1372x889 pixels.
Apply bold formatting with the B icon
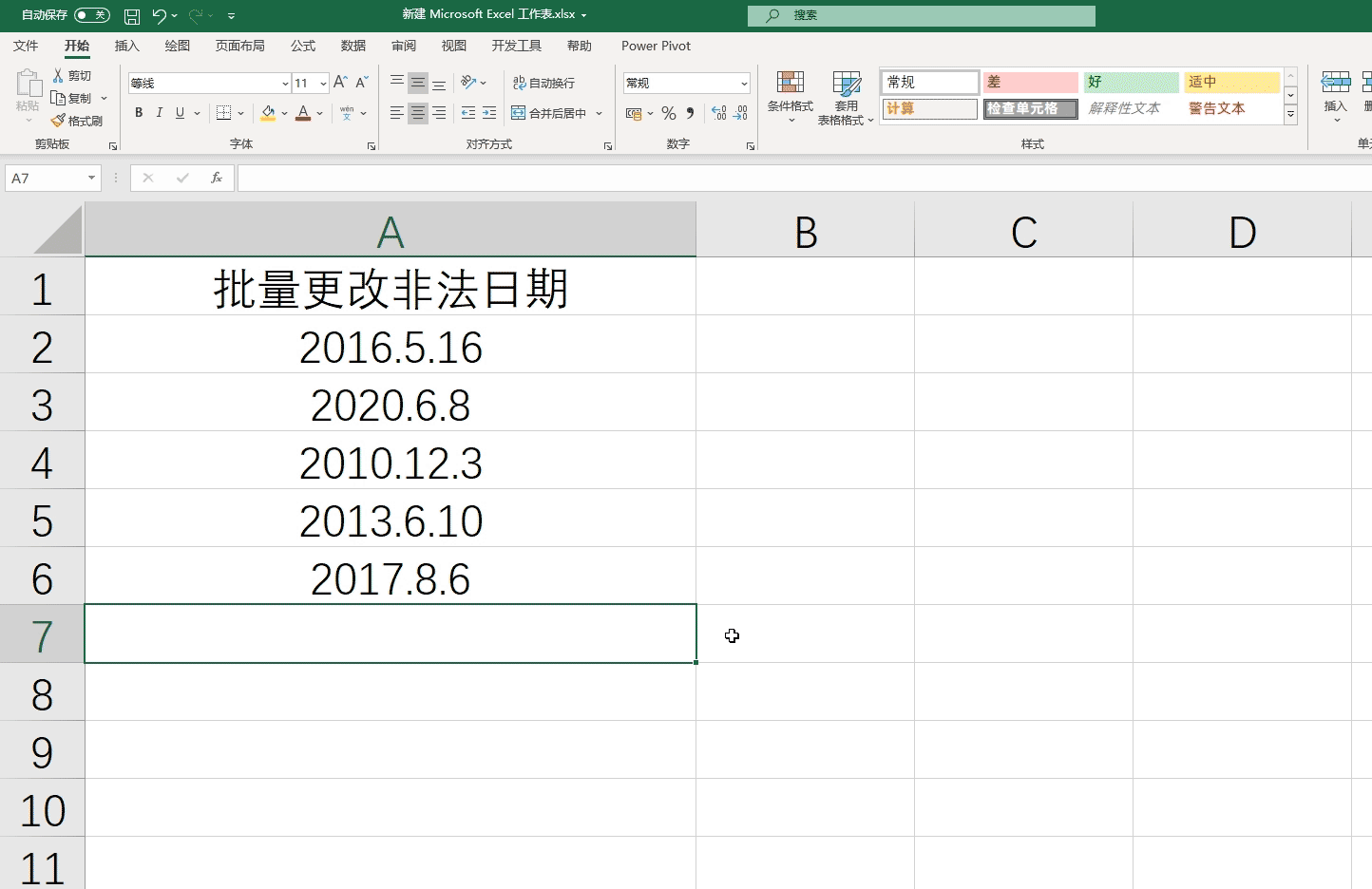pos(138,112)
